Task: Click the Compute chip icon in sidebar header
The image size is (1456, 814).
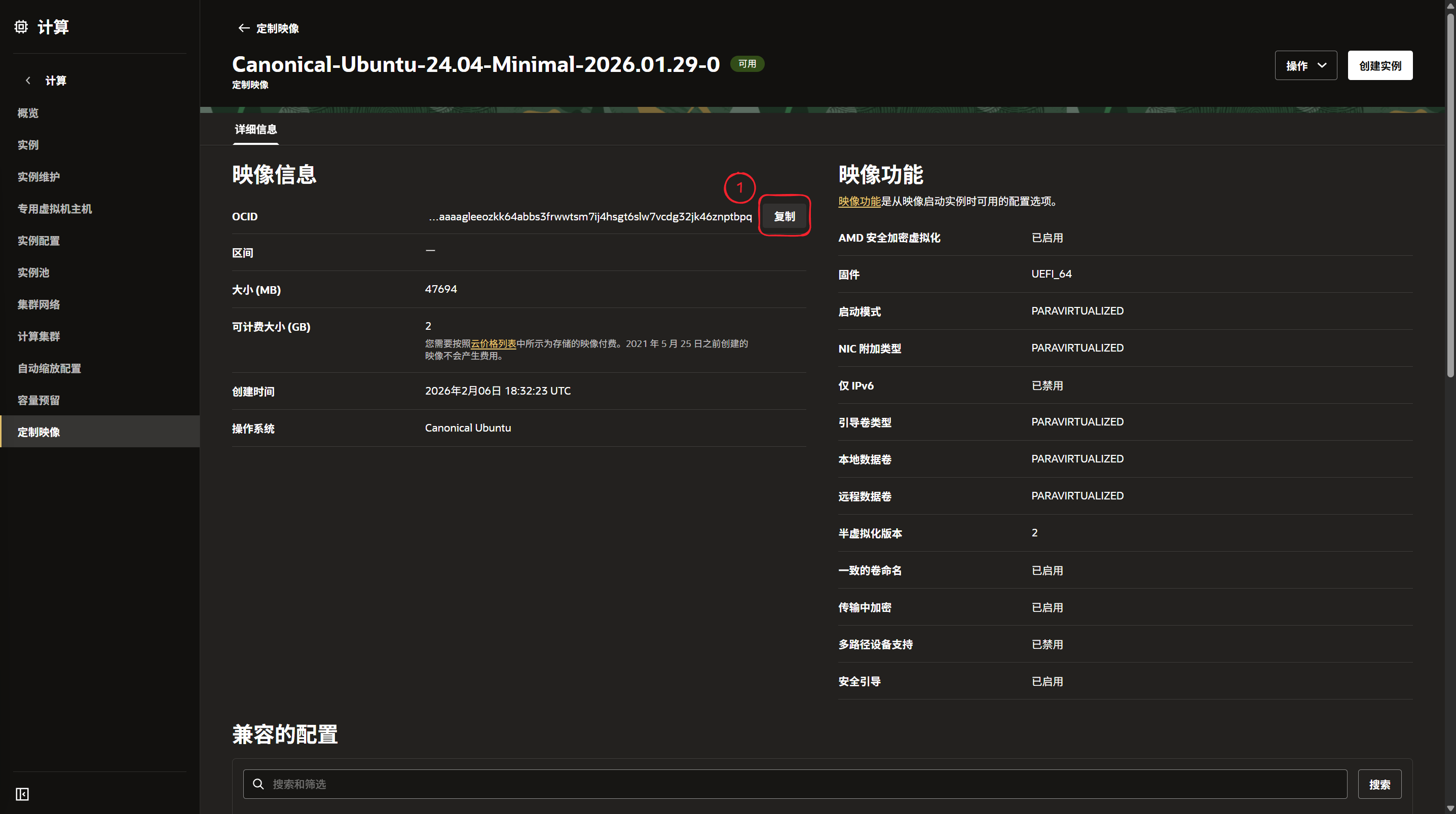Action: click(21, 26)
